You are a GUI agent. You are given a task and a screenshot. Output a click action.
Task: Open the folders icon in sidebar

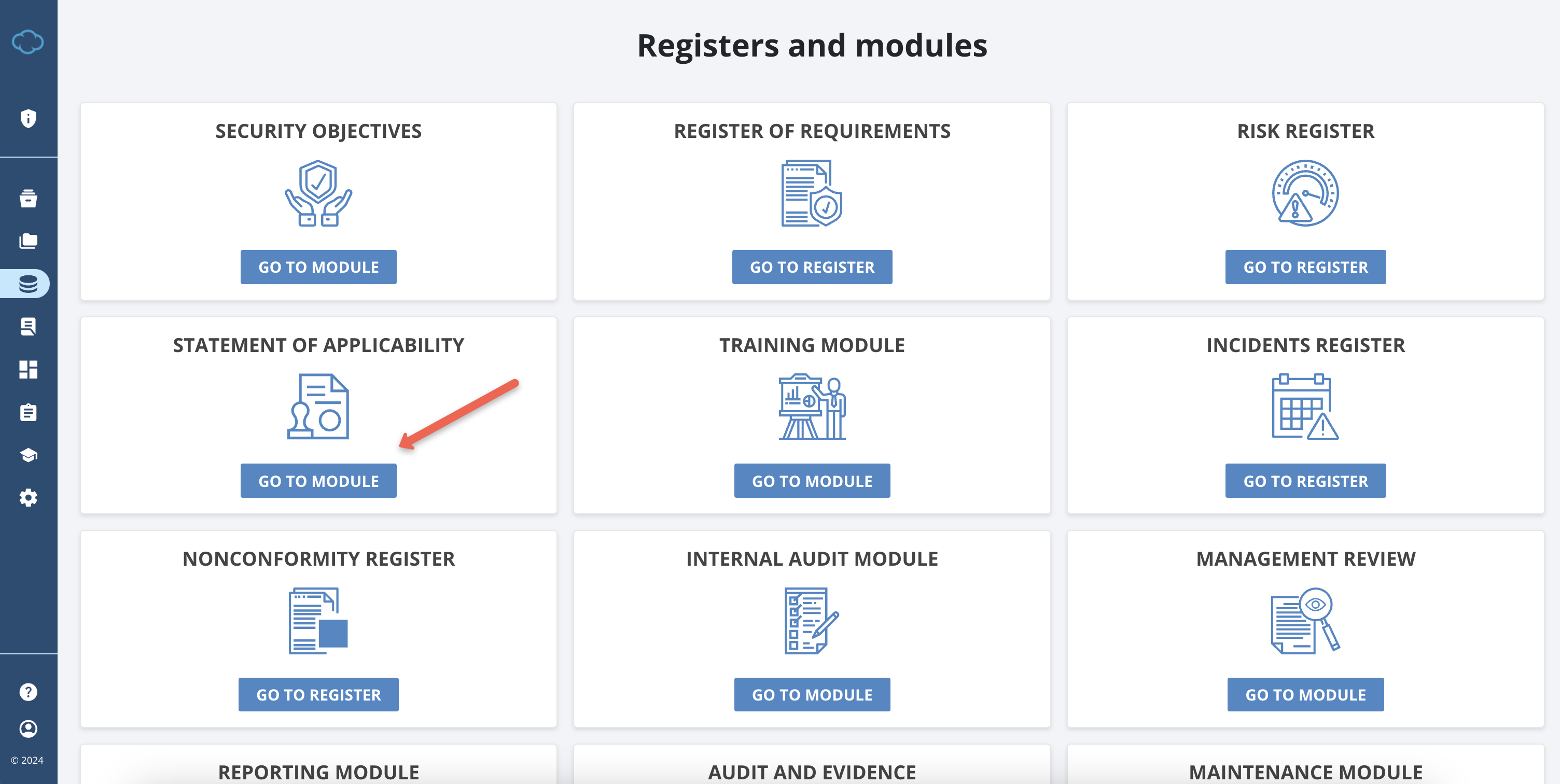tap(28, 241)
